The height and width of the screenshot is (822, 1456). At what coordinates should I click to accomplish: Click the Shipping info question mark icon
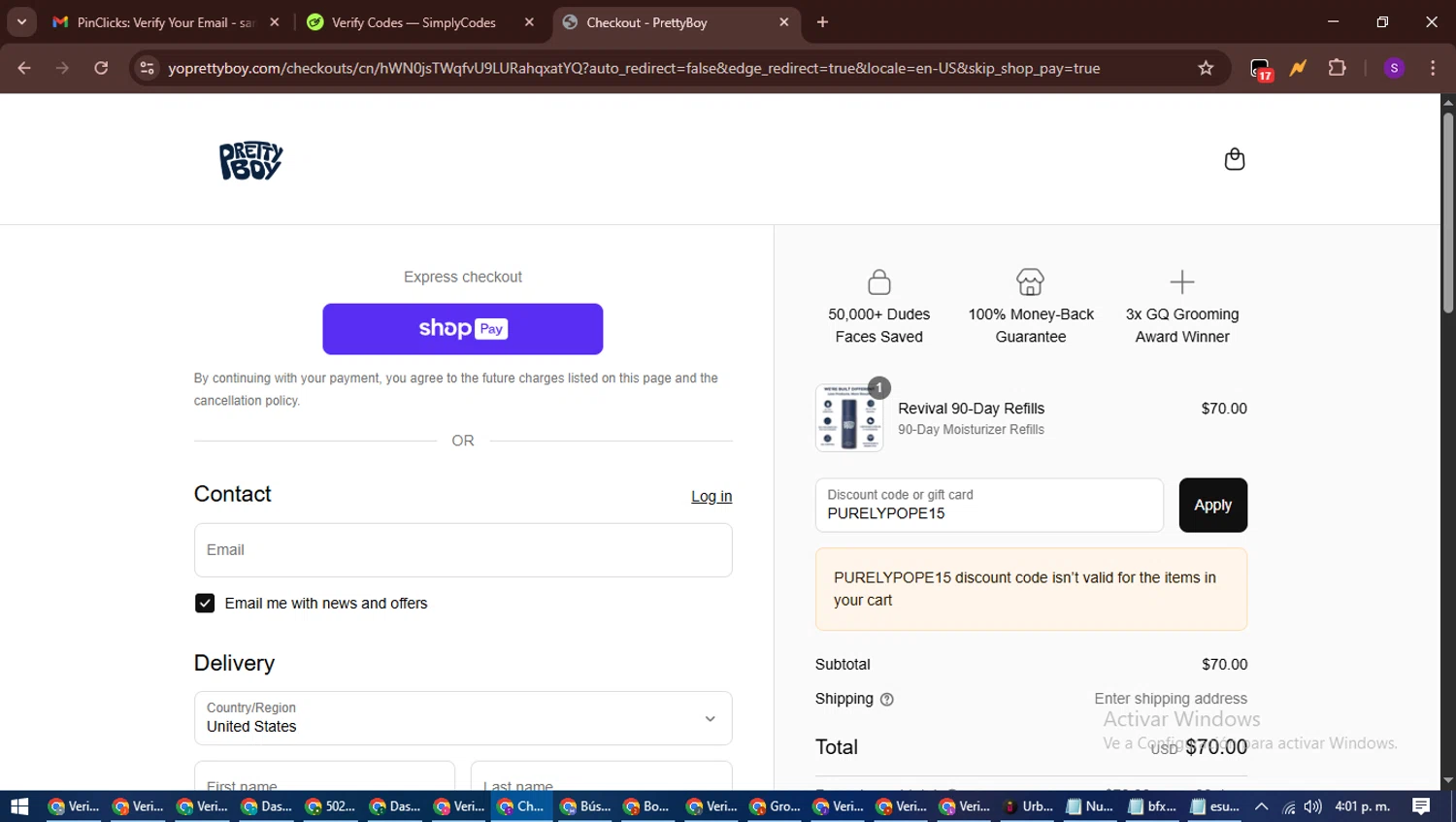(886, 699)
